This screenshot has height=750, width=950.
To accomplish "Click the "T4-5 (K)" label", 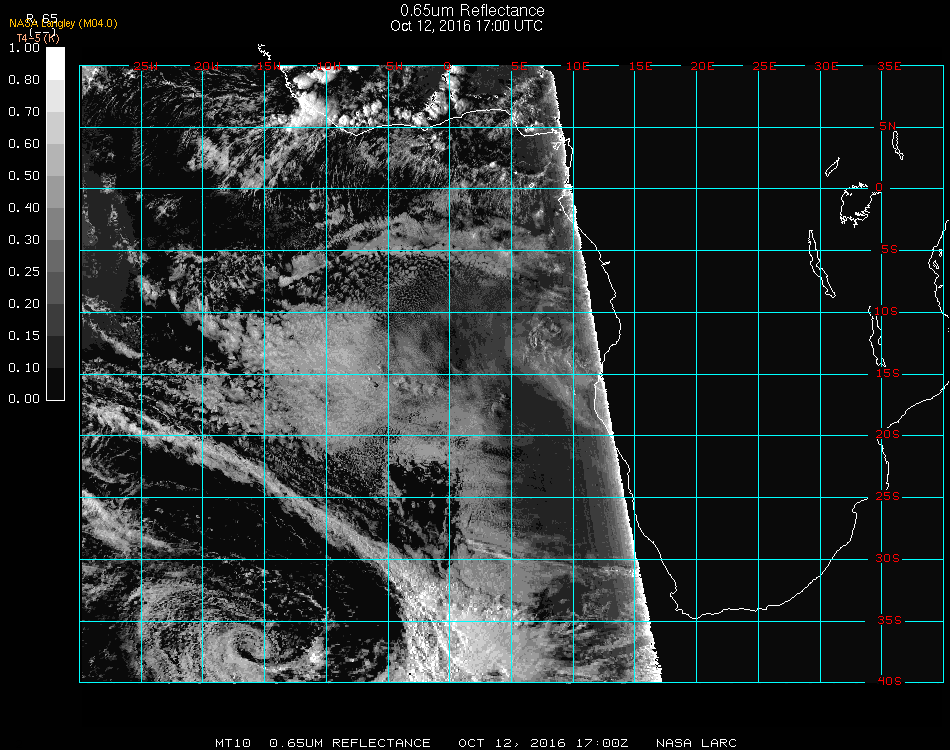I will 38,38.
